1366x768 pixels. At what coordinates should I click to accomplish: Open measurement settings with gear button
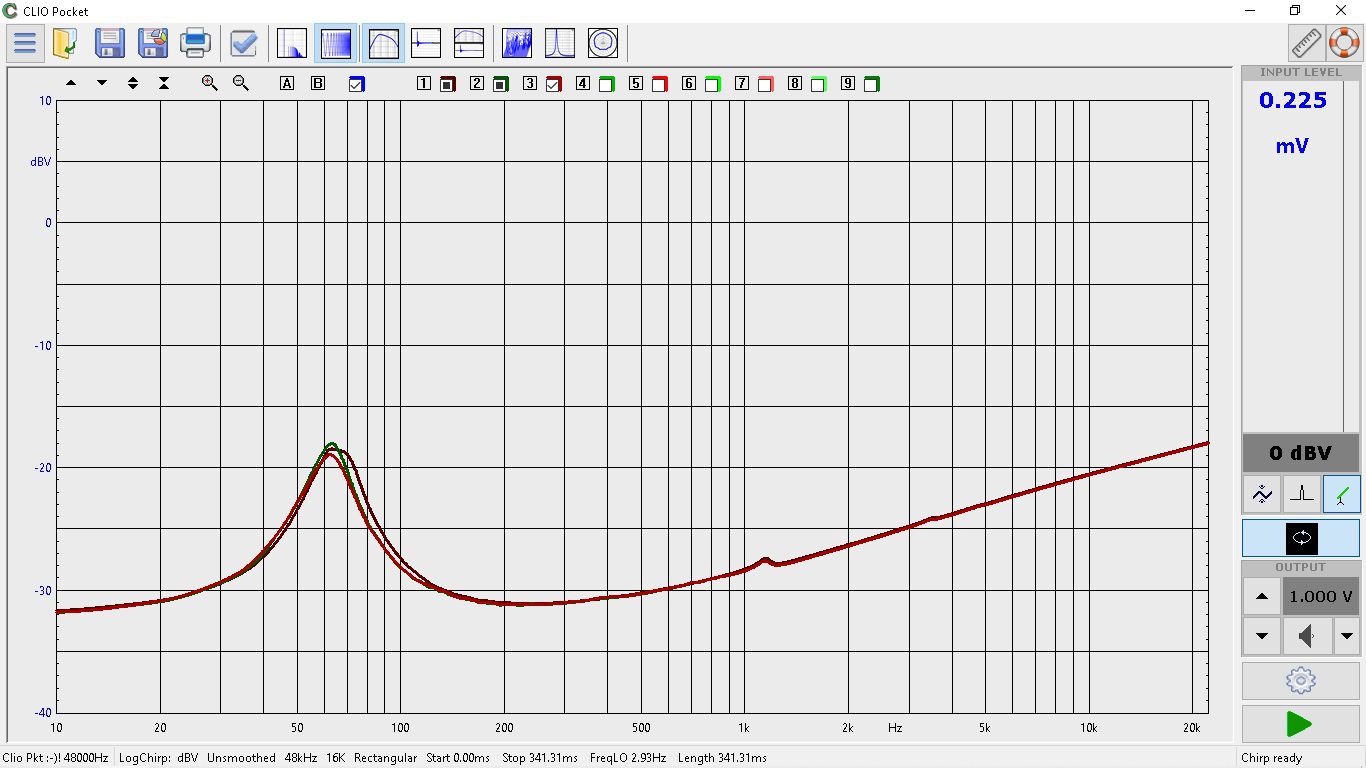click(x=1301, y=681)
